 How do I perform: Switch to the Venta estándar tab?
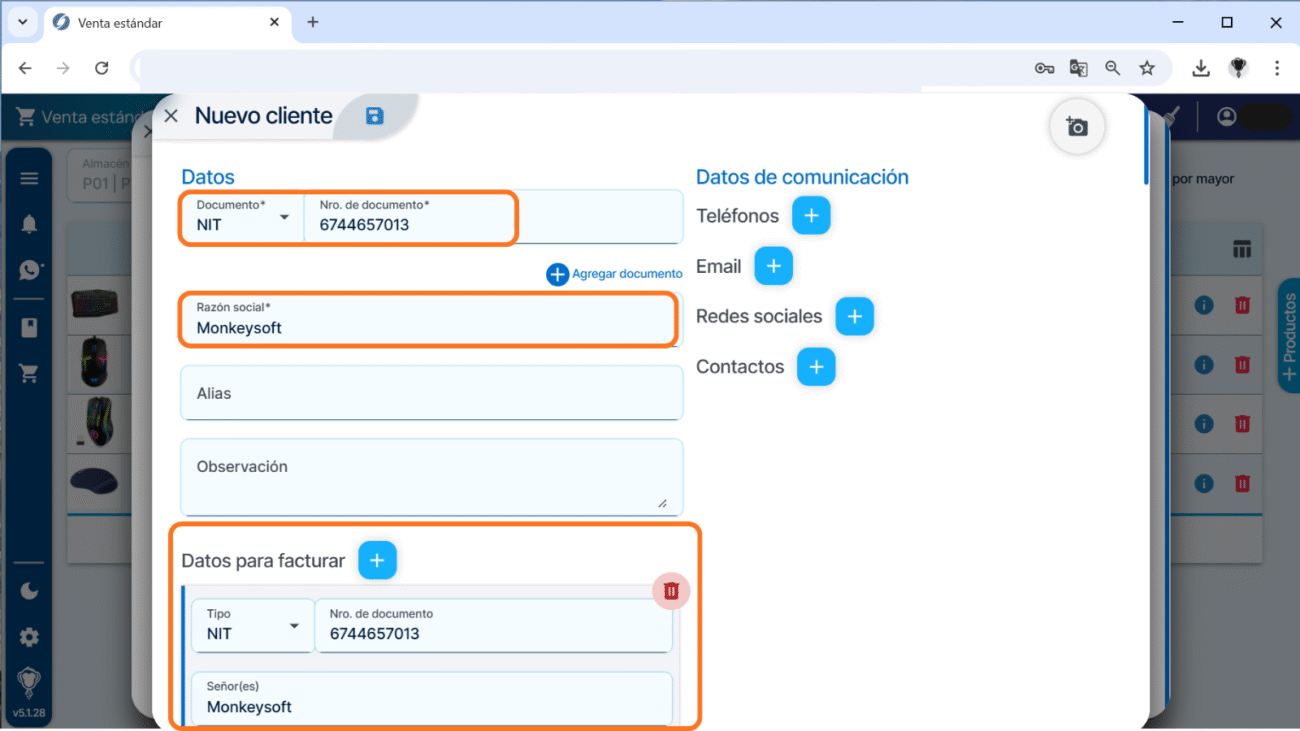click(160, 22)
